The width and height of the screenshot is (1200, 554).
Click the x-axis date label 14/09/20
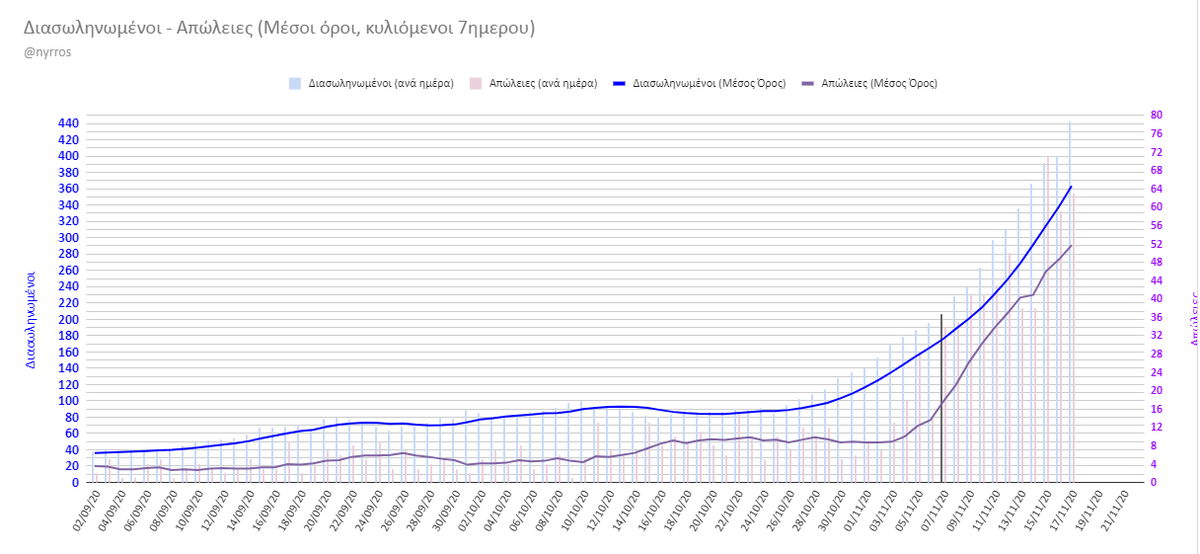(239, 510)
